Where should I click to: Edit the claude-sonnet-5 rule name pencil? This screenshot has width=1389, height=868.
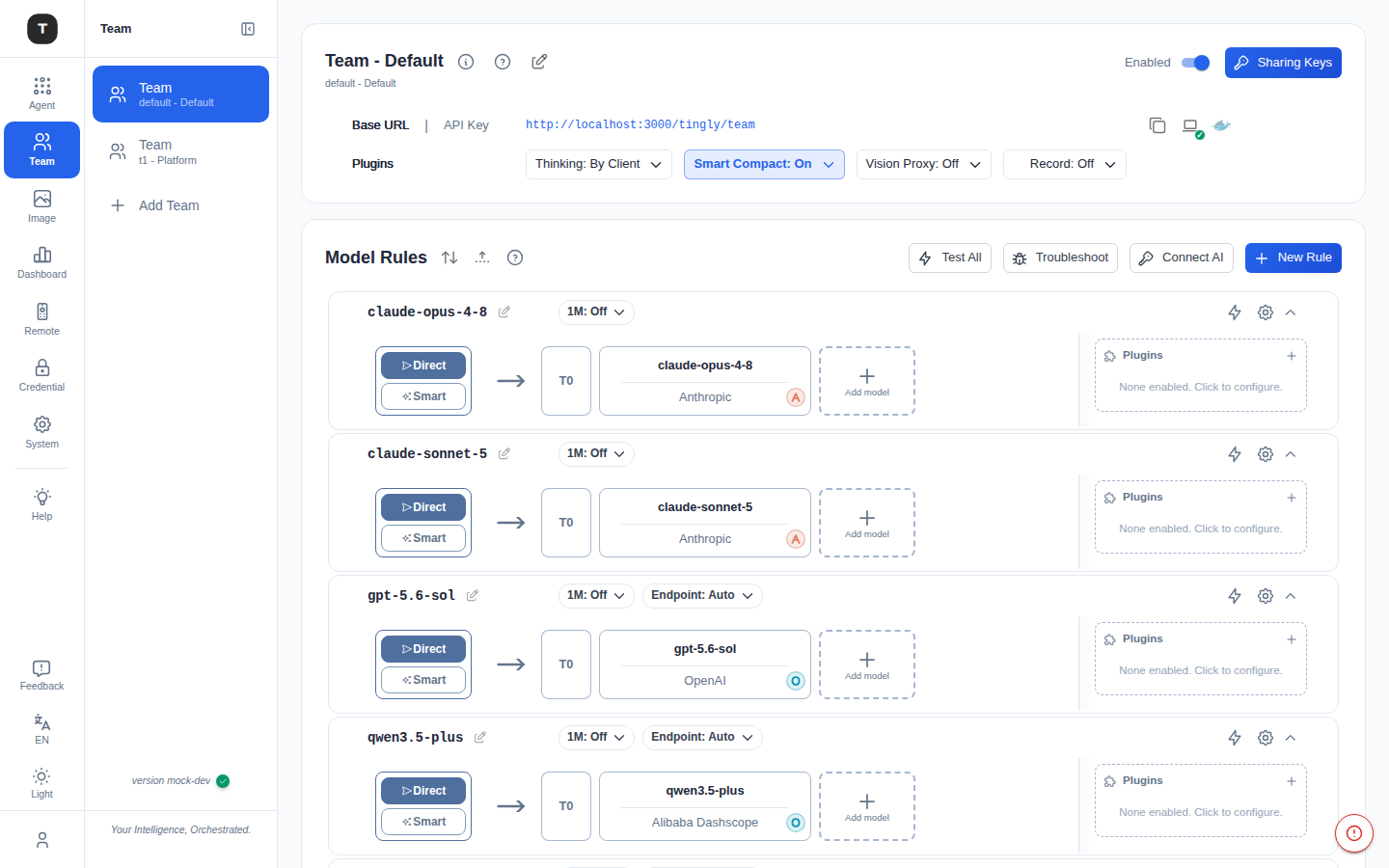[504, 453]
